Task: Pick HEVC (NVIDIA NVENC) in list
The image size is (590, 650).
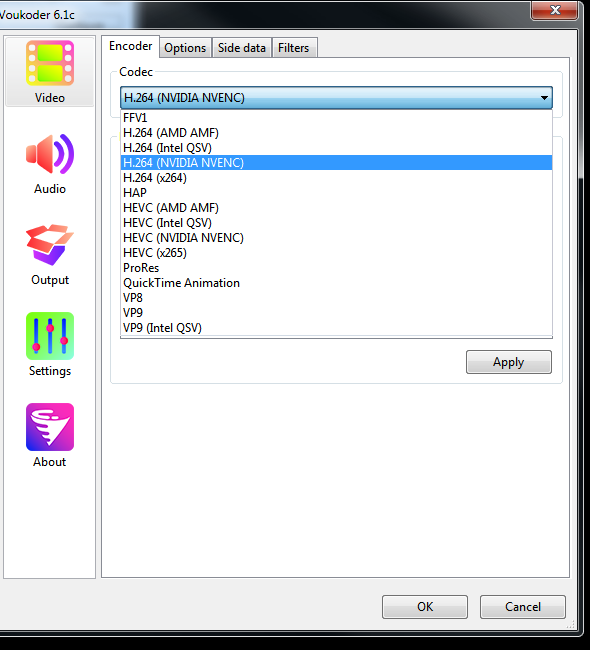Action: [x=336, y=238]
